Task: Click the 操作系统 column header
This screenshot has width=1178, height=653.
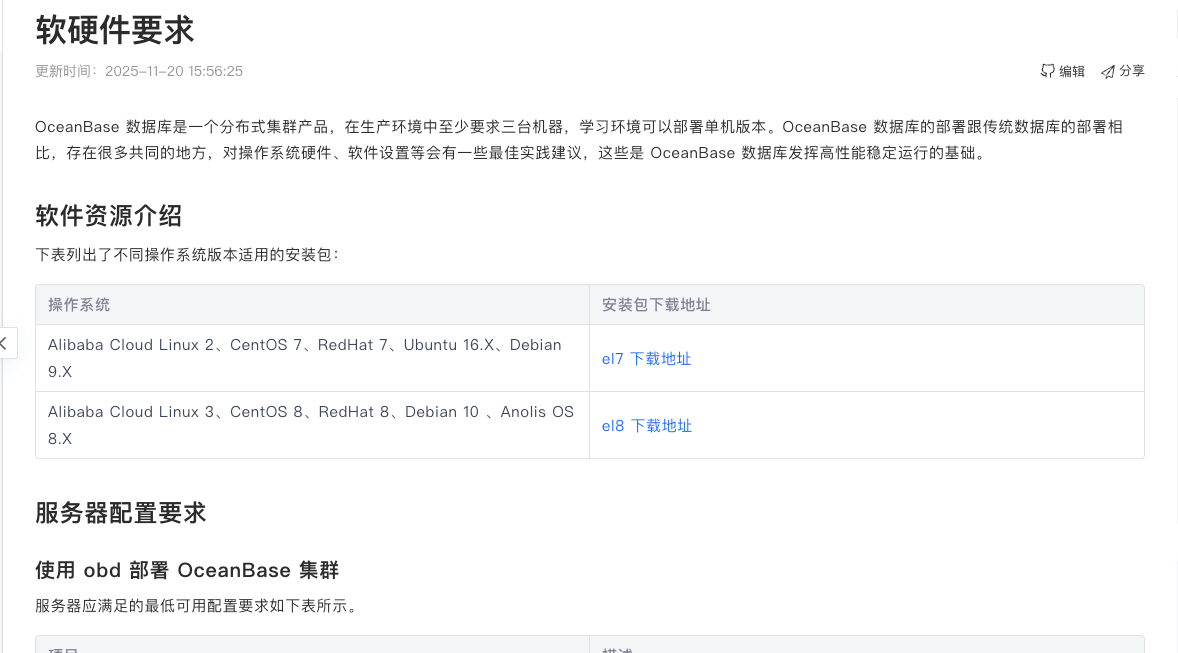Action: (x=79, y=305)
